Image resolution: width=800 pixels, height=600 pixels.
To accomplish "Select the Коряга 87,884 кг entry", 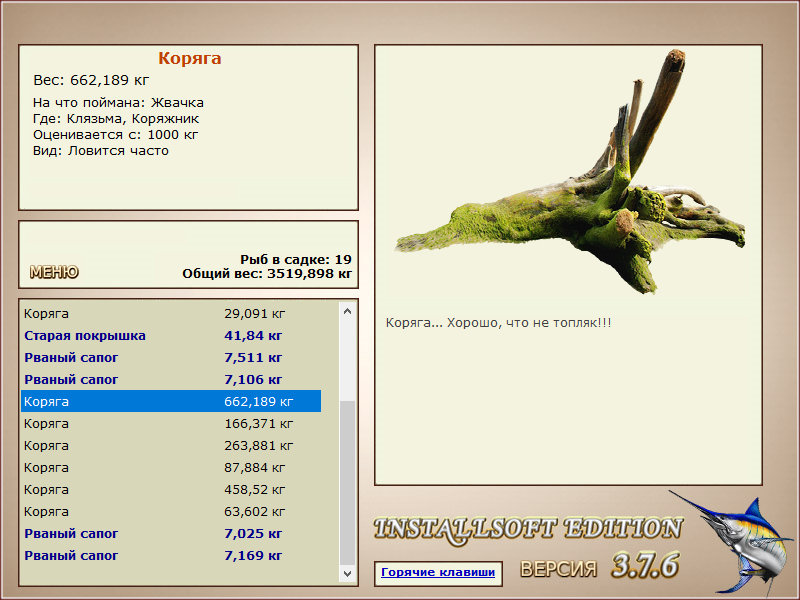I will [x=171, y=467].
